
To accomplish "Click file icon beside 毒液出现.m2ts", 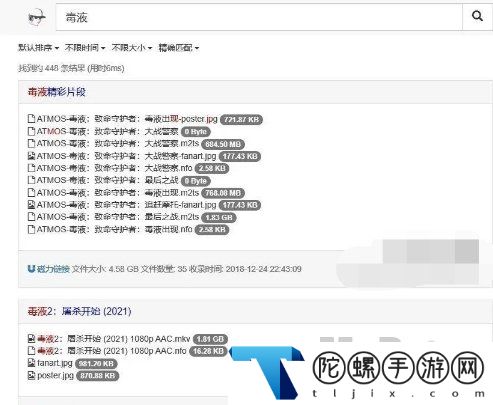I will [31, 192].
